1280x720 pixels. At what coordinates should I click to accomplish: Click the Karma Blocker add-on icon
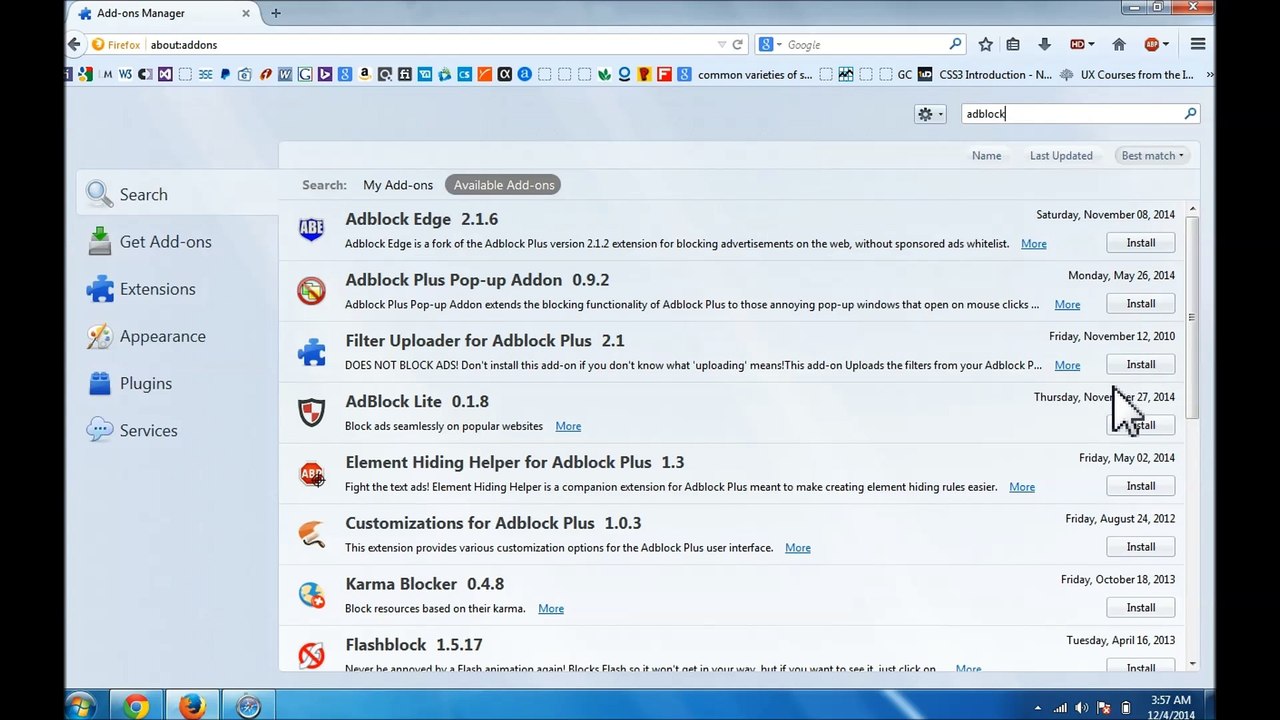pyautogui.click(x=311, y=594)
